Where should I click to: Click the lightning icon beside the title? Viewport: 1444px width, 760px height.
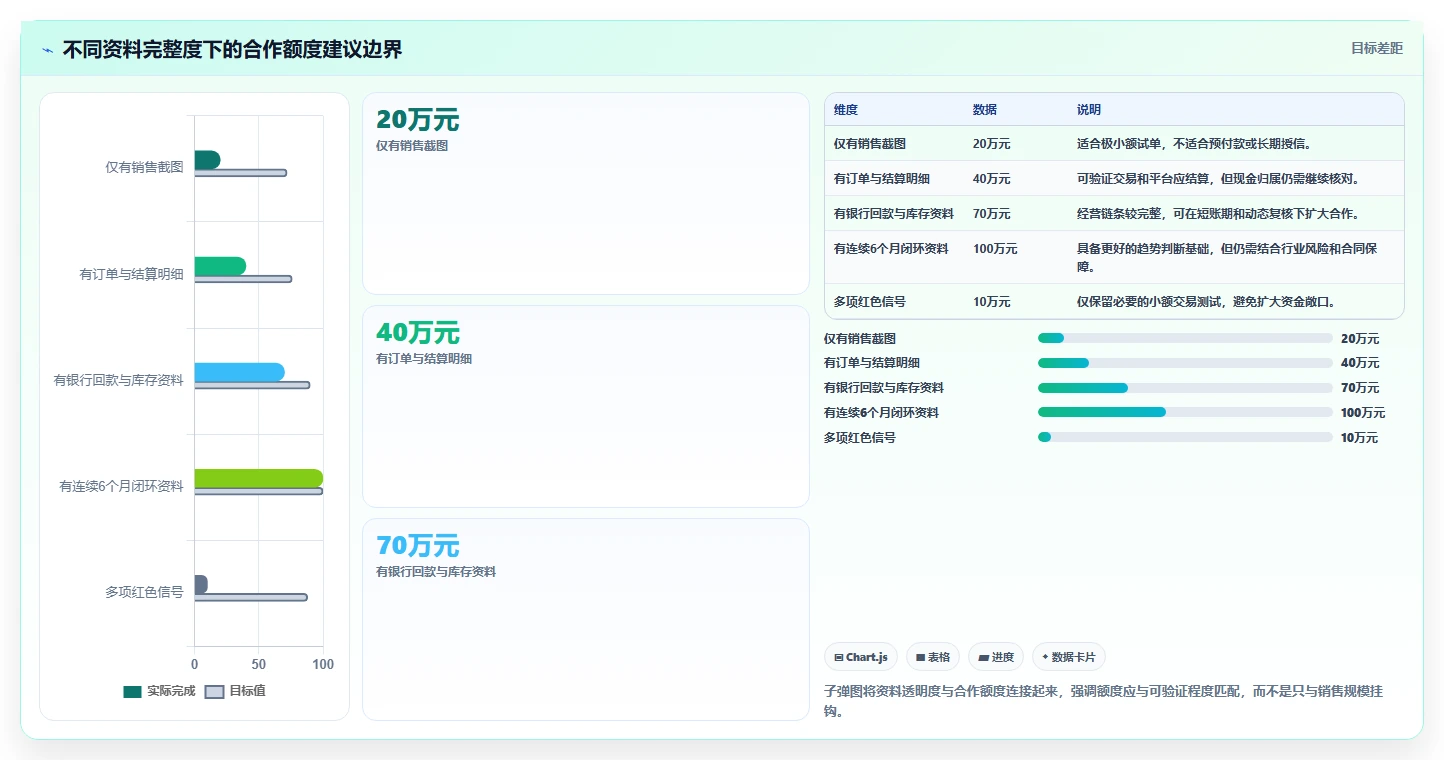coord(48,50)
